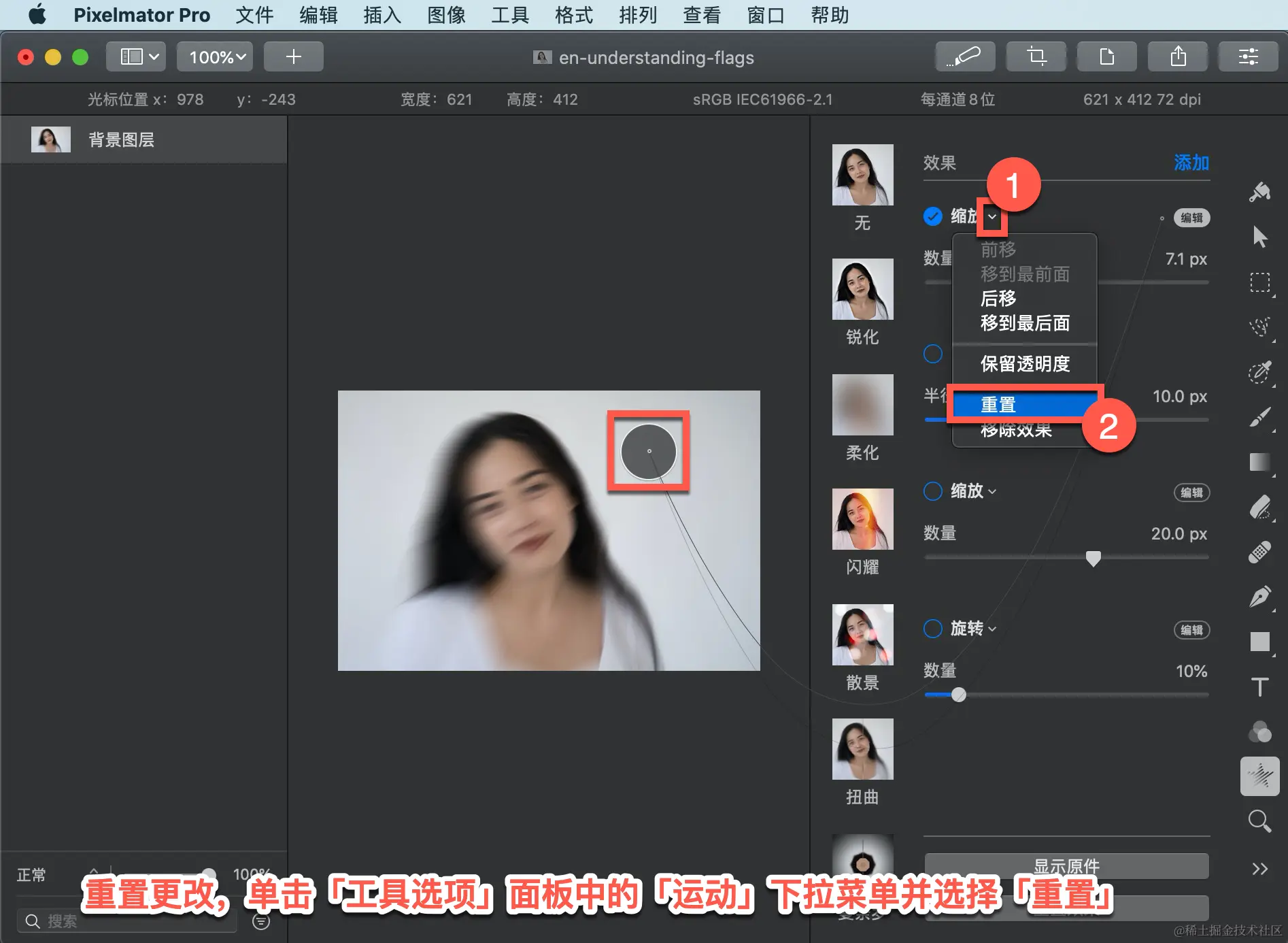Screen dimensions: 1288x943
Task: Open the 查看 menu
Action: (702, 15)
